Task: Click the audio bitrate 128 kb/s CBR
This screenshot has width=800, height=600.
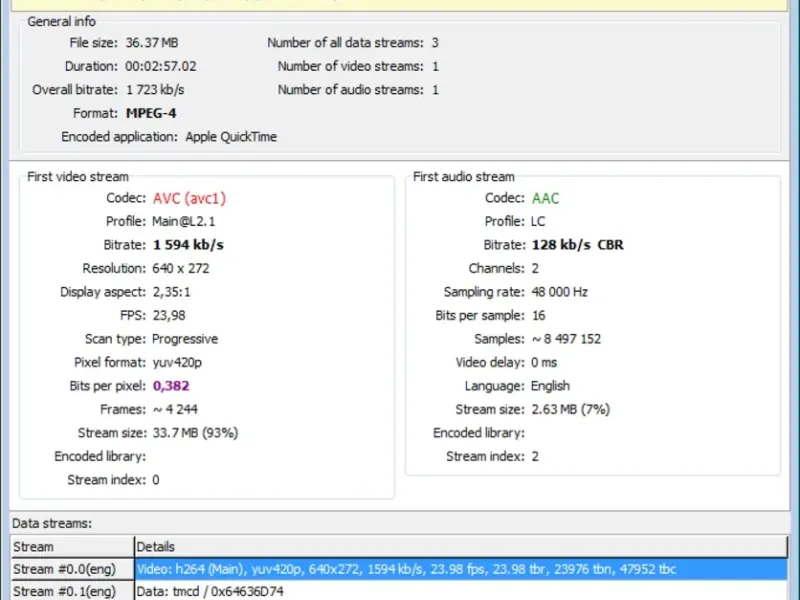Action: (x=578, y=245)
